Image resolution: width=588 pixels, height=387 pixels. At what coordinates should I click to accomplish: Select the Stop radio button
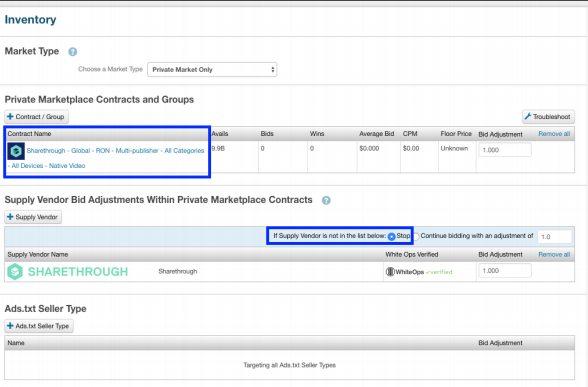click(391, 236)
